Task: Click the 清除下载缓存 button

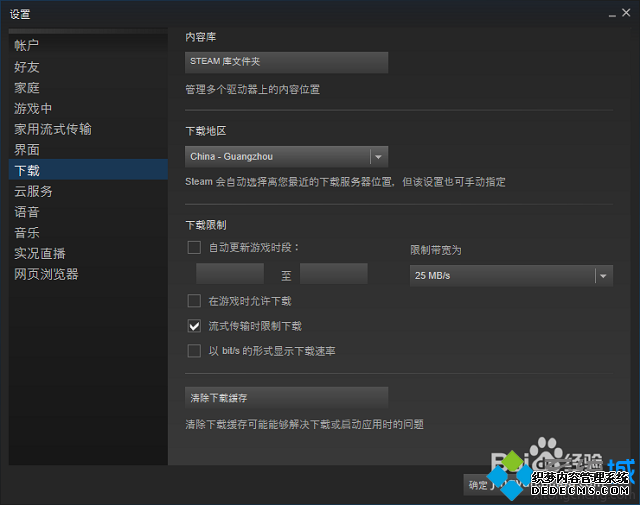Action: [x=286, y=398]
